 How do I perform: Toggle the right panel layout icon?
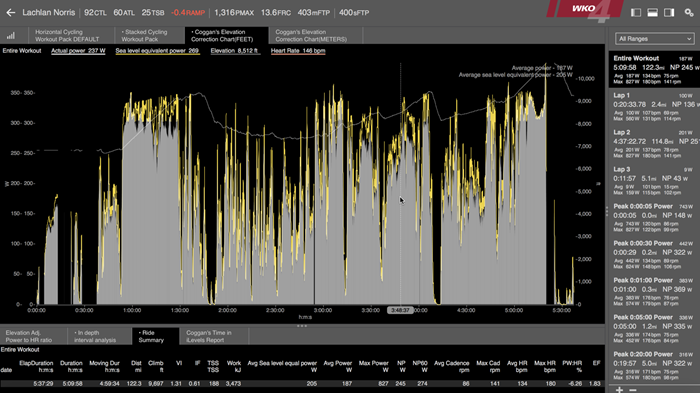(669, 13)
